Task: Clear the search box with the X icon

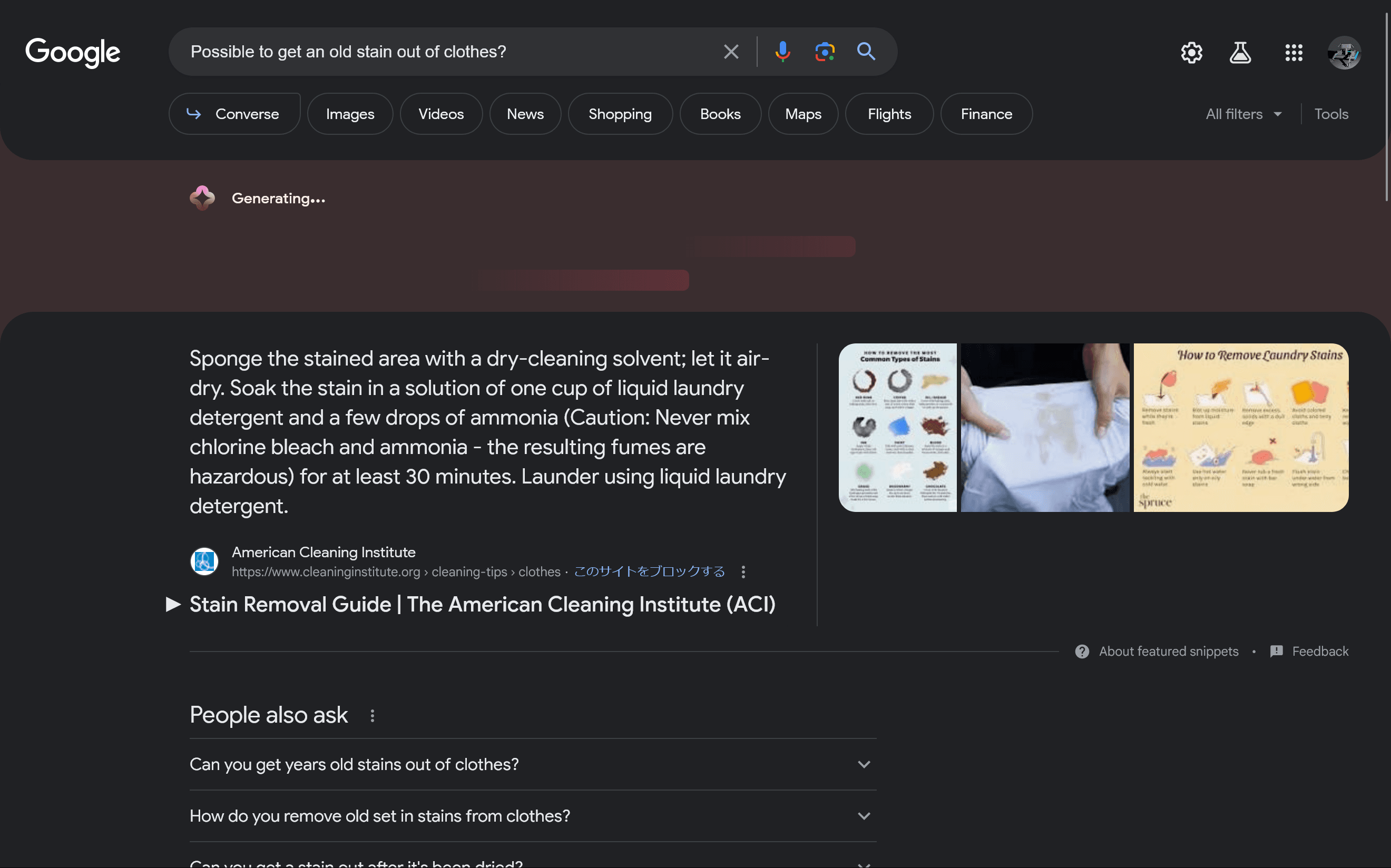Action: [x=730, y=52]
